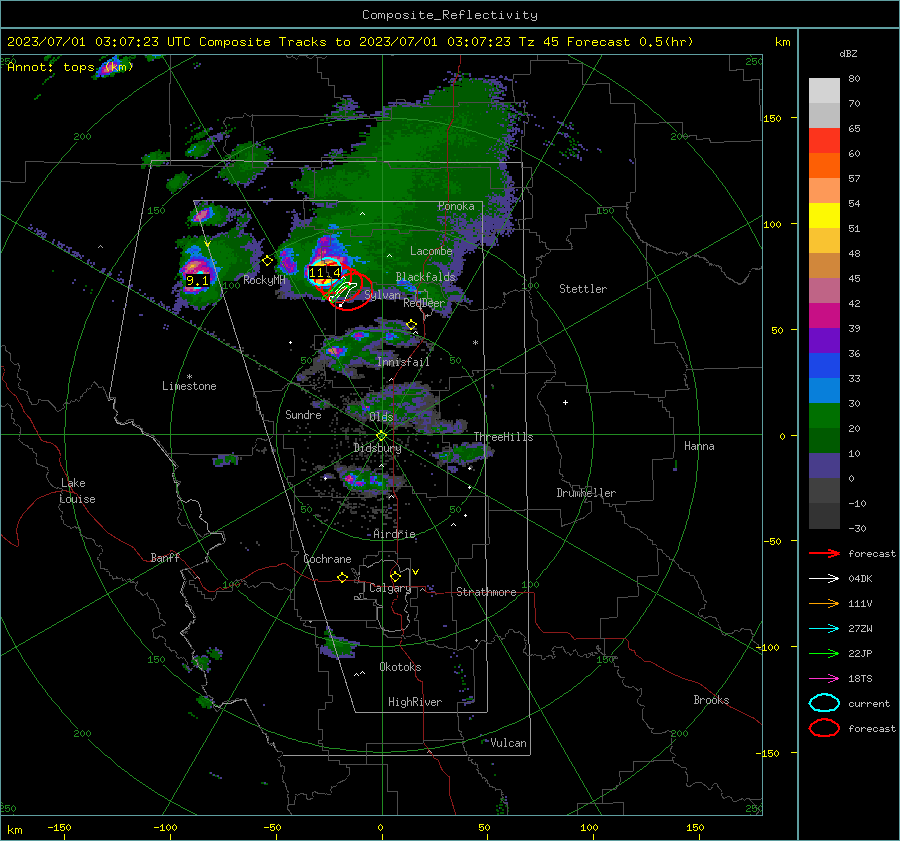Click the Didsbury label

[x=377, y=448]
